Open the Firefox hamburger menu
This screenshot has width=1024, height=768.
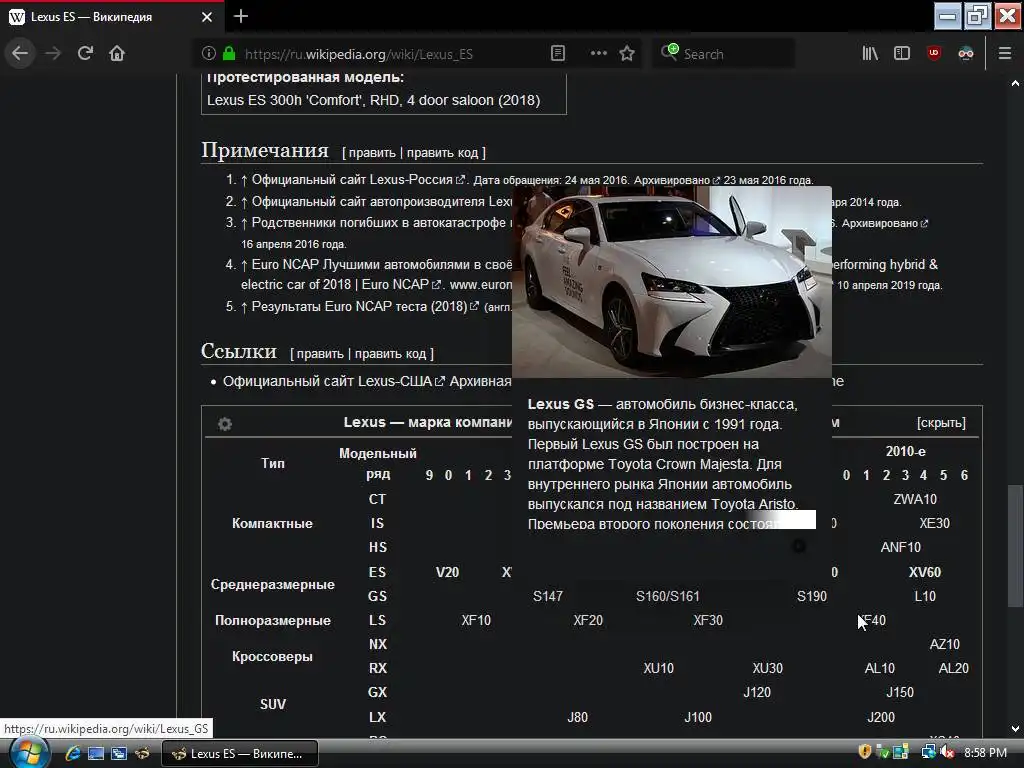pyautogui.click(x=1005, y=54)
